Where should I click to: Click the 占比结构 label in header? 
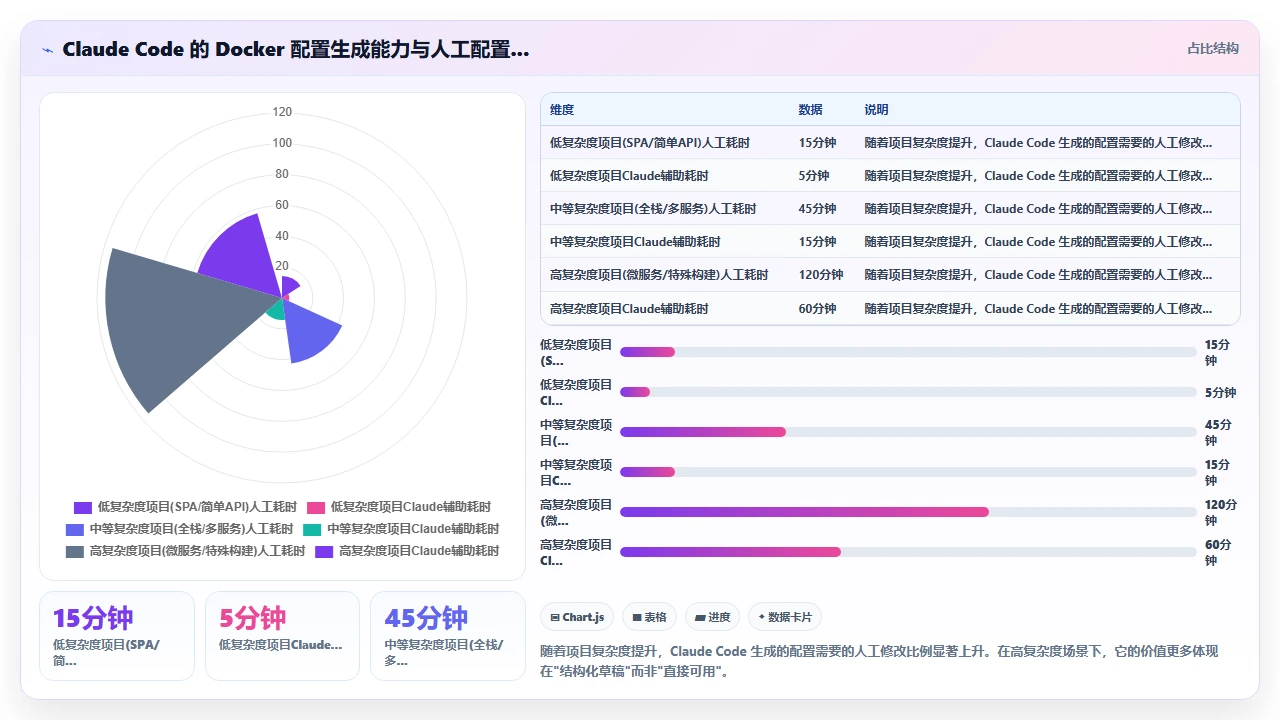(1213, 48)
